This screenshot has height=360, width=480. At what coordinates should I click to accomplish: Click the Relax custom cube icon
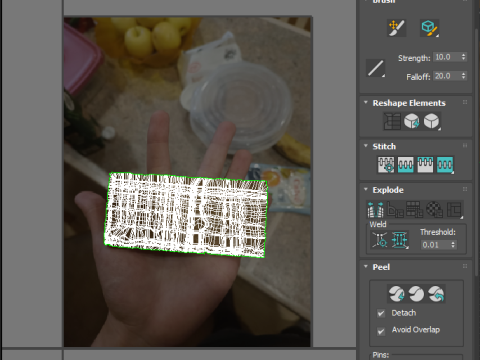pos(432,121)
